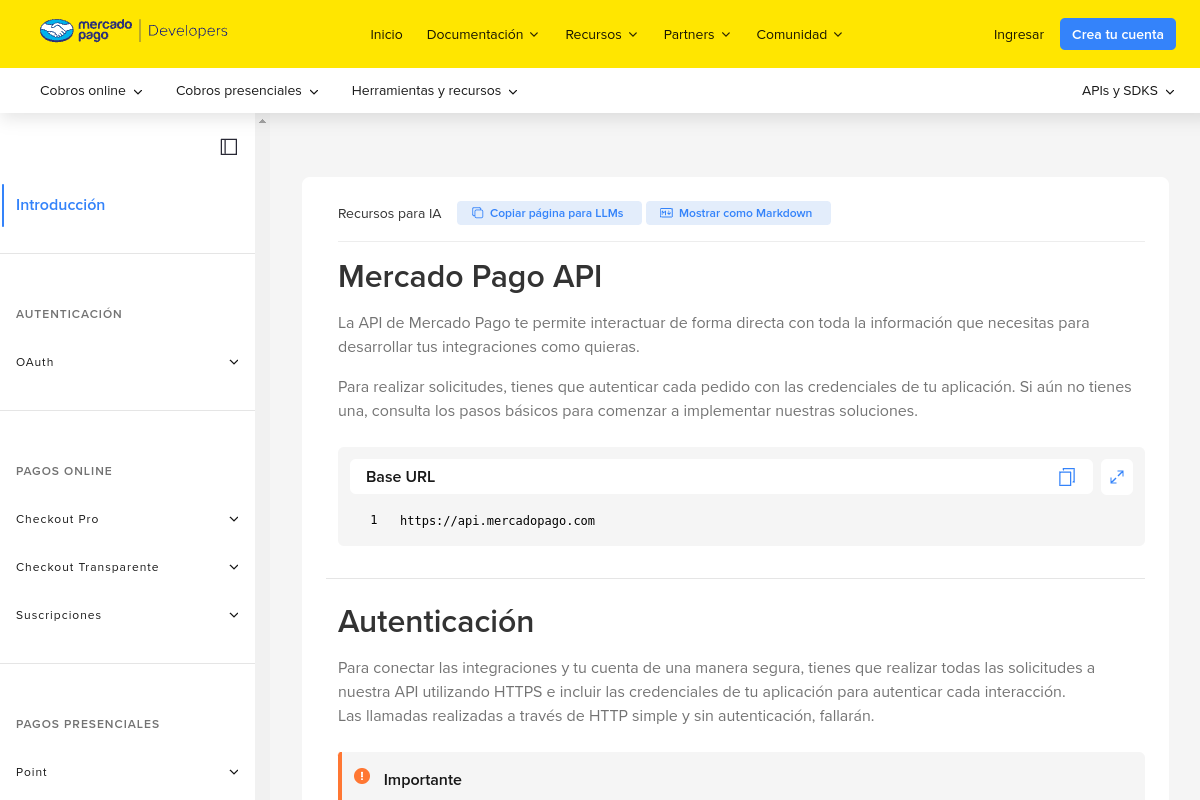This screenshot has height=800, width=1200.
Task: Select Introducción in the sidebar
Action: click(x=60, y=205)
